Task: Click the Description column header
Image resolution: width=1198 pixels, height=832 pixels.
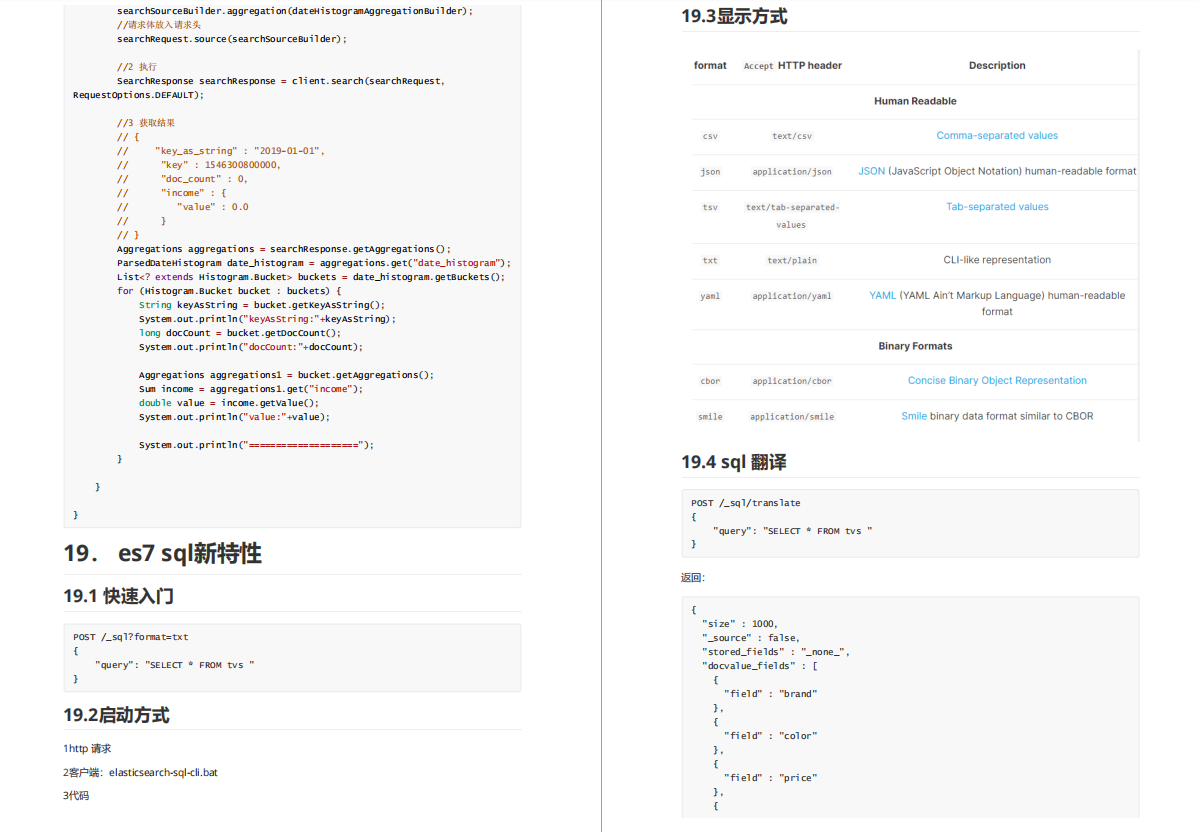Action: [x=997, y=66]
